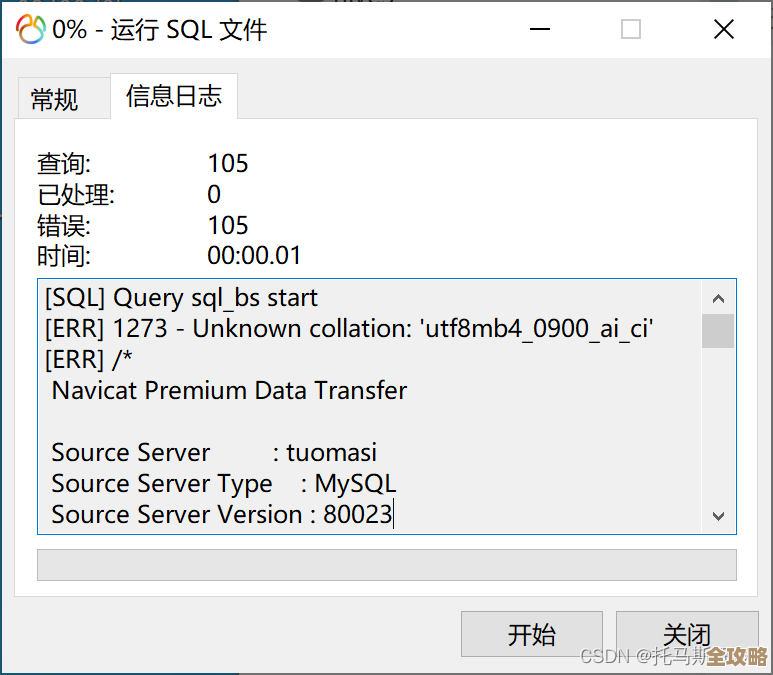Image resolution: width=773 pixels, height=675 pixels.
Task: Click the Navicat logo in title bar
Action: pos(31,29)
